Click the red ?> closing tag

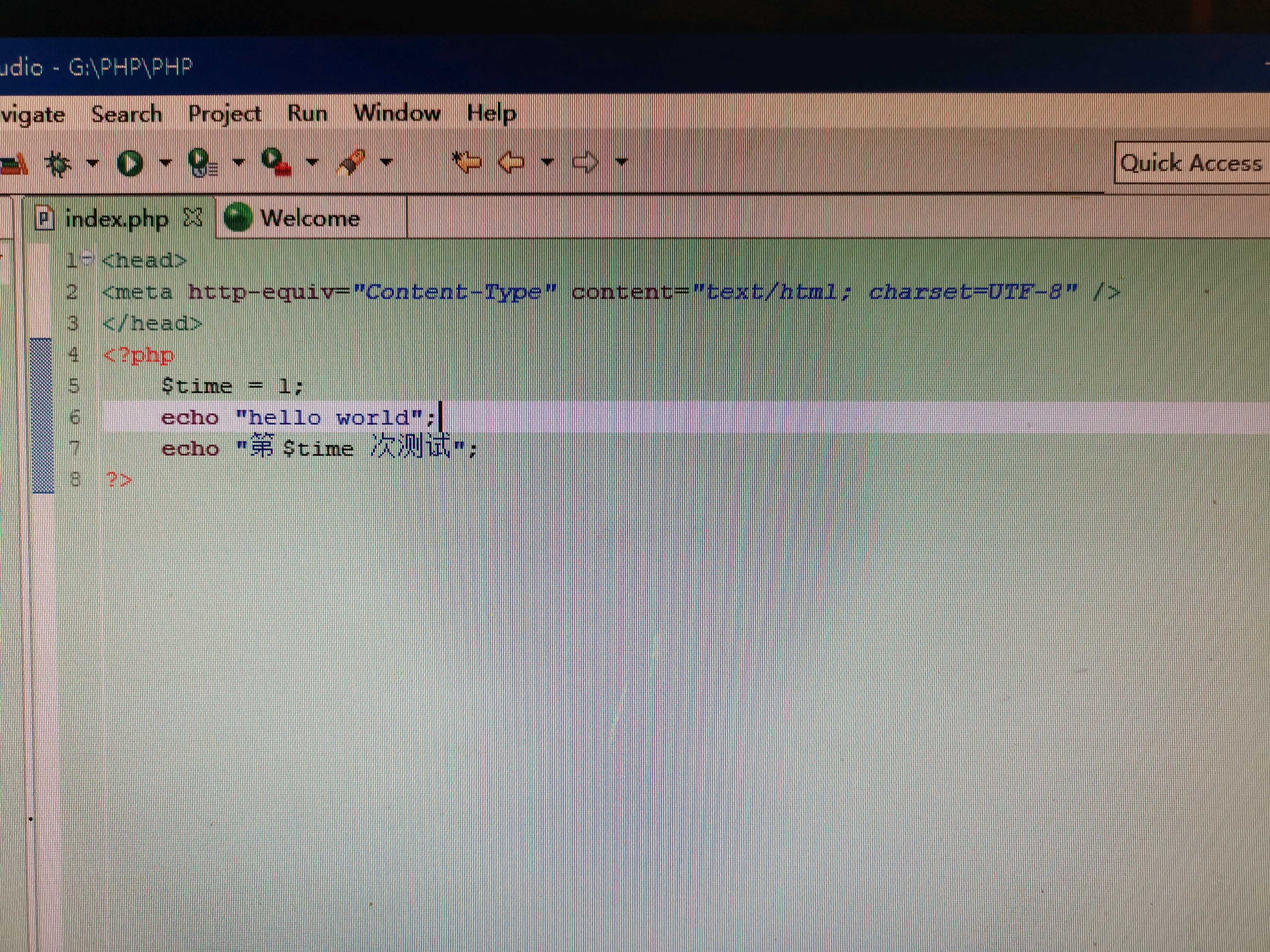[119, 479]
